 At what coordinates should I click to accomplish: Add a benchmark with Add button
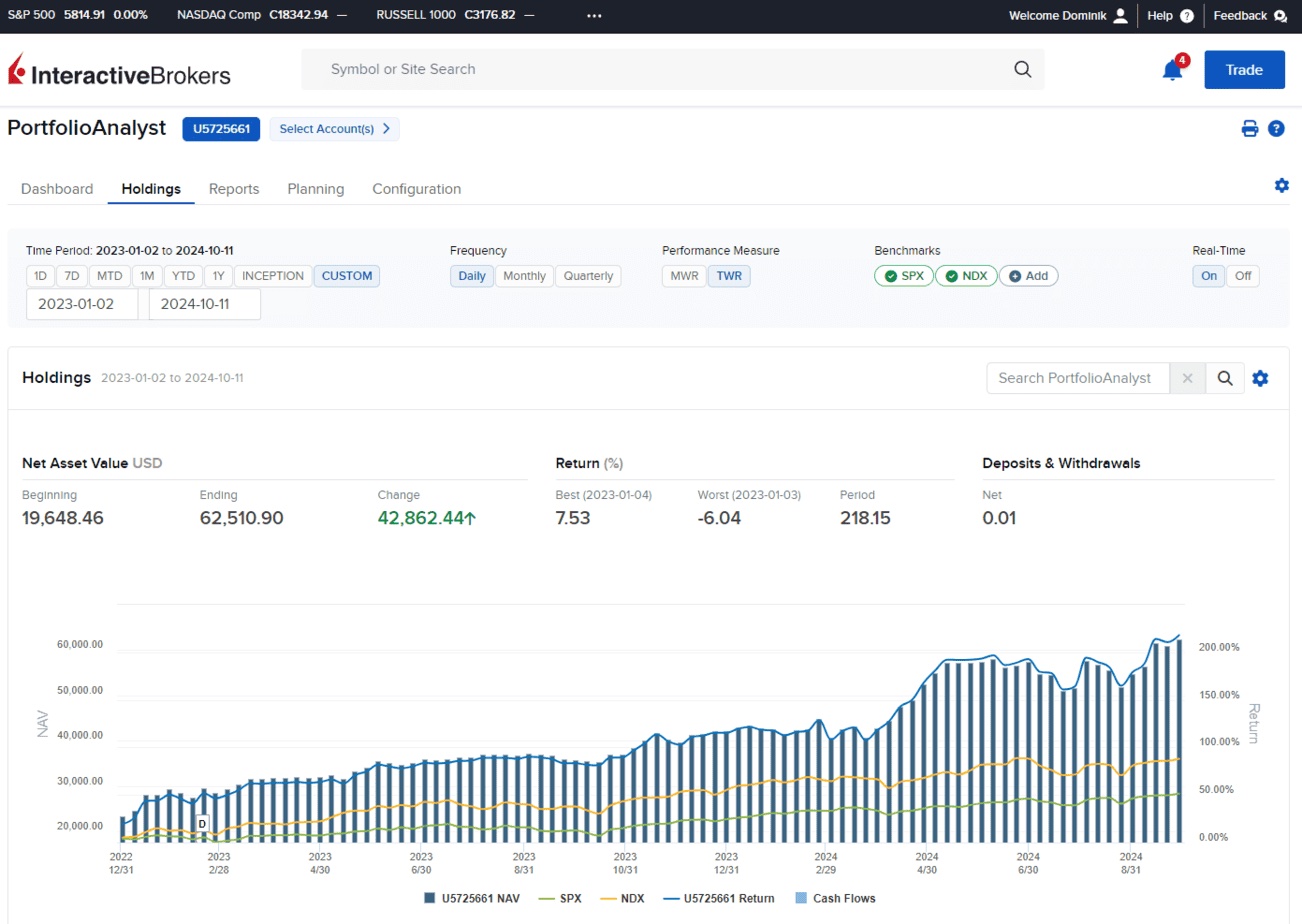click(x=1028, y=276)
